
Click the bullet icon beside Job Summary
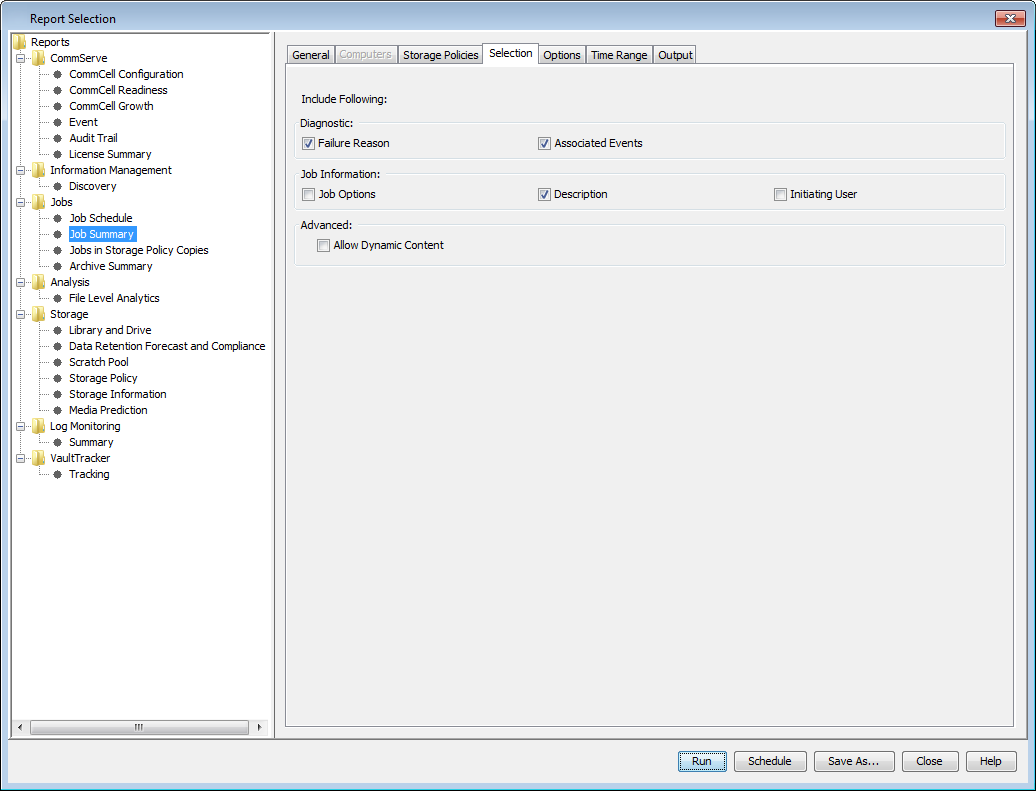pyautogui.click(x=57, y=234)
